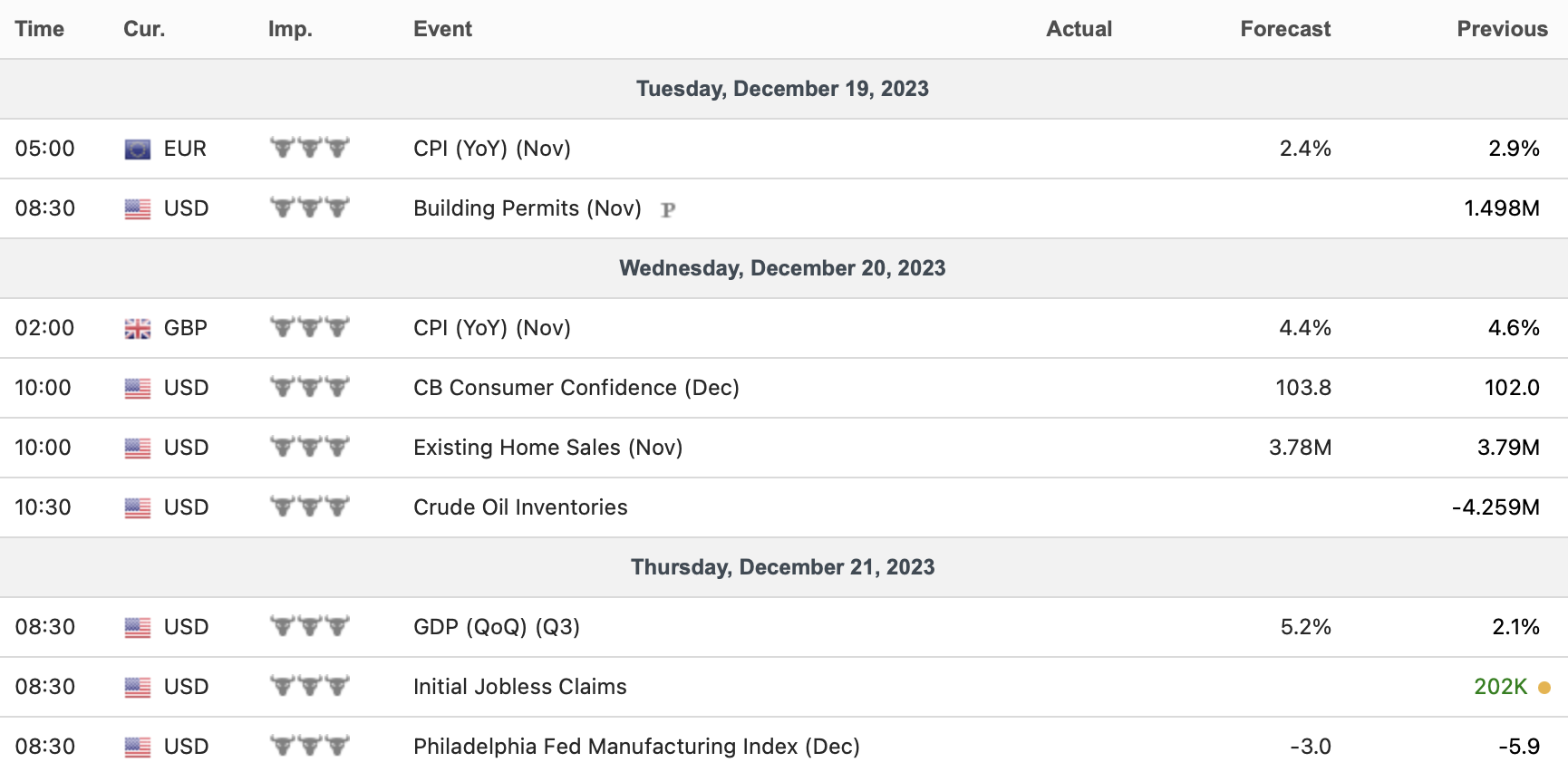The height and width of the screenshot is (772, 1568).
Task: Open the CB Consumer Confidence (Dec) event
Action: 576,388
